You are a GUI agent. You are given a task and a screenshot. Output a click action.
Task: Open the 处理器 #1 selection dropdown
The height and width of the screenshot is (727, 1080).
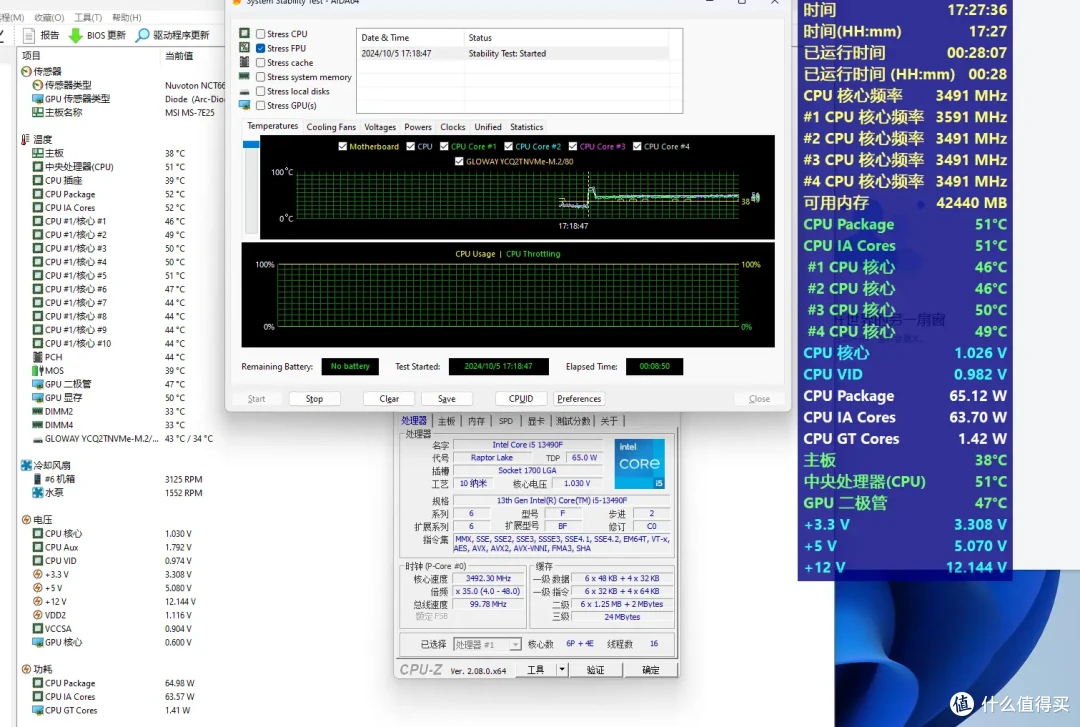487,644
